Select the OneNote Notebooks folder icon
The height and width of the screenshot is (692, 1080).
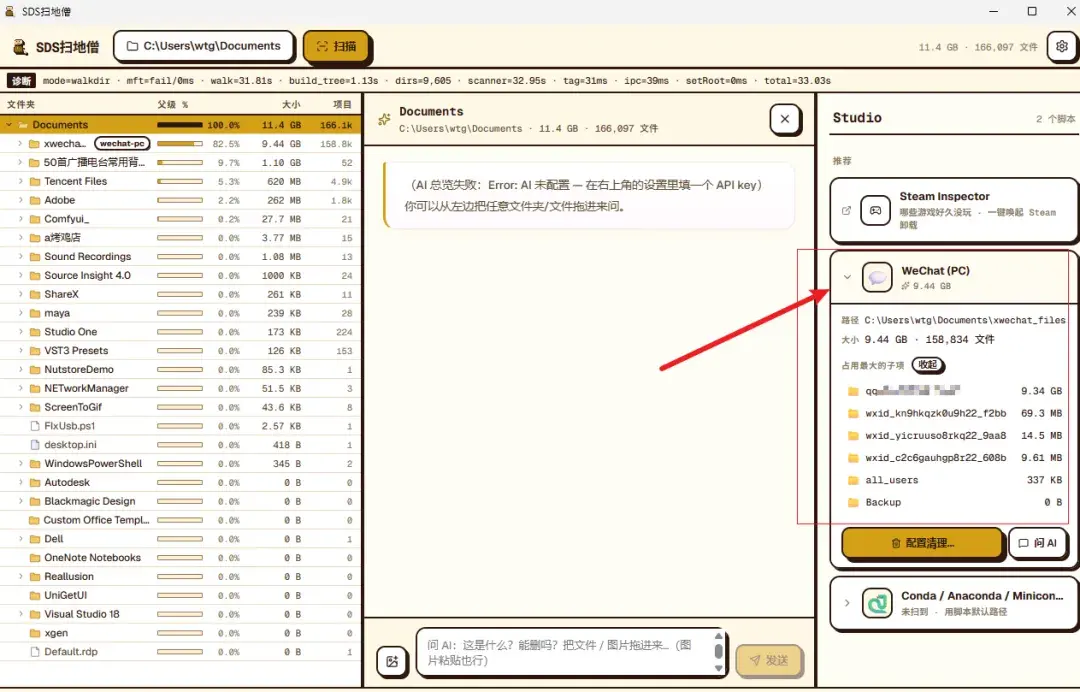click(x=34, y=558)
